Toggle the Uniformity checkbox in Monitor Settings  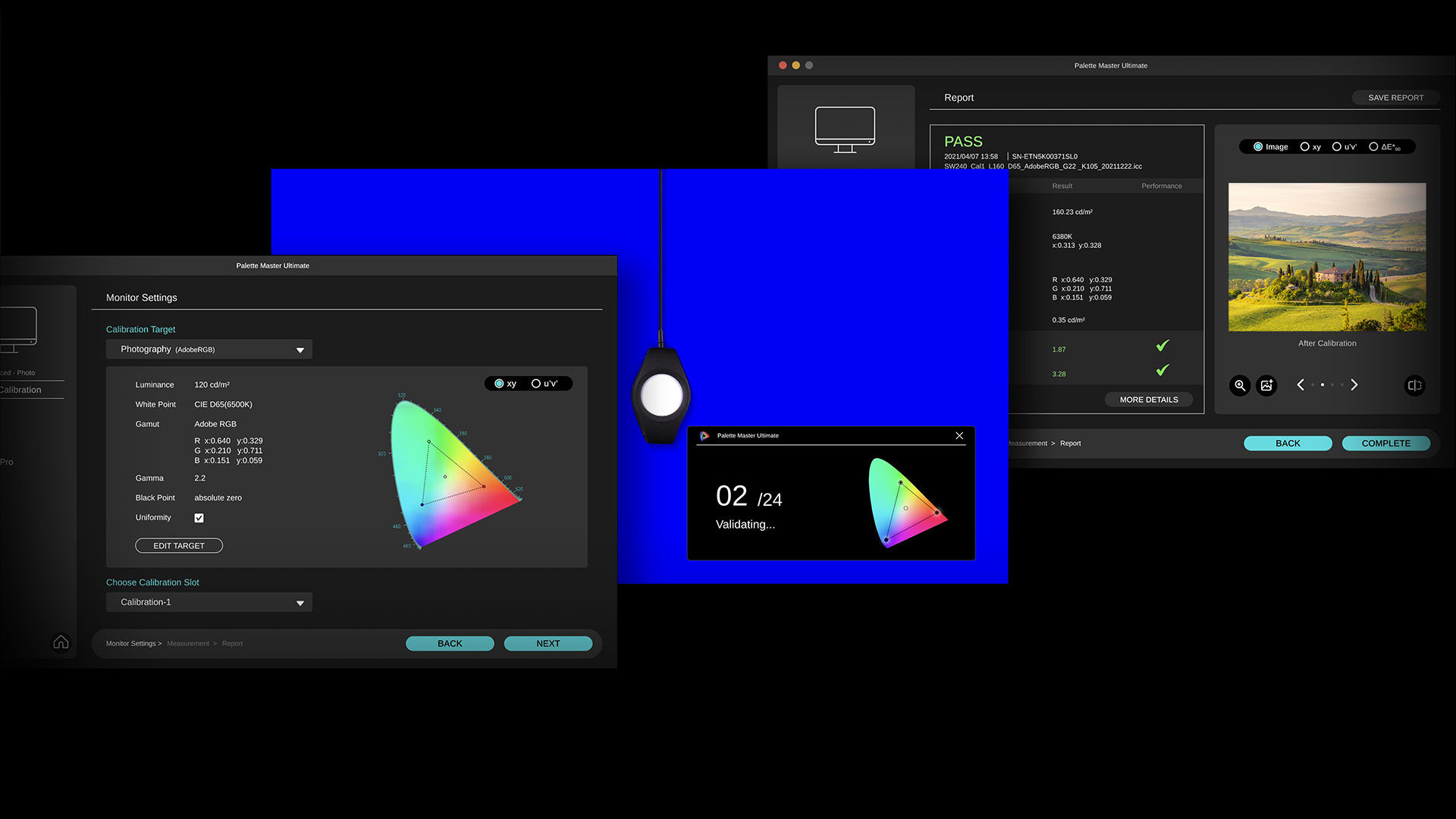pos(199,517)
